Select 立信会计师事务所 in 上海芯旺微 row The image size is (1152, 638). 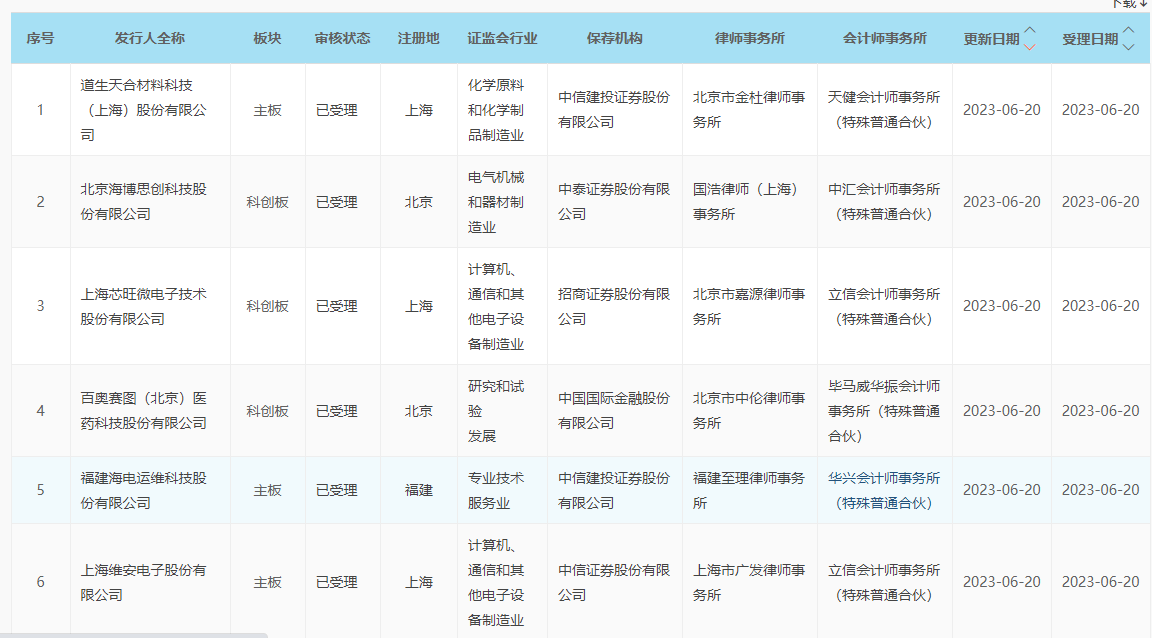884,307
